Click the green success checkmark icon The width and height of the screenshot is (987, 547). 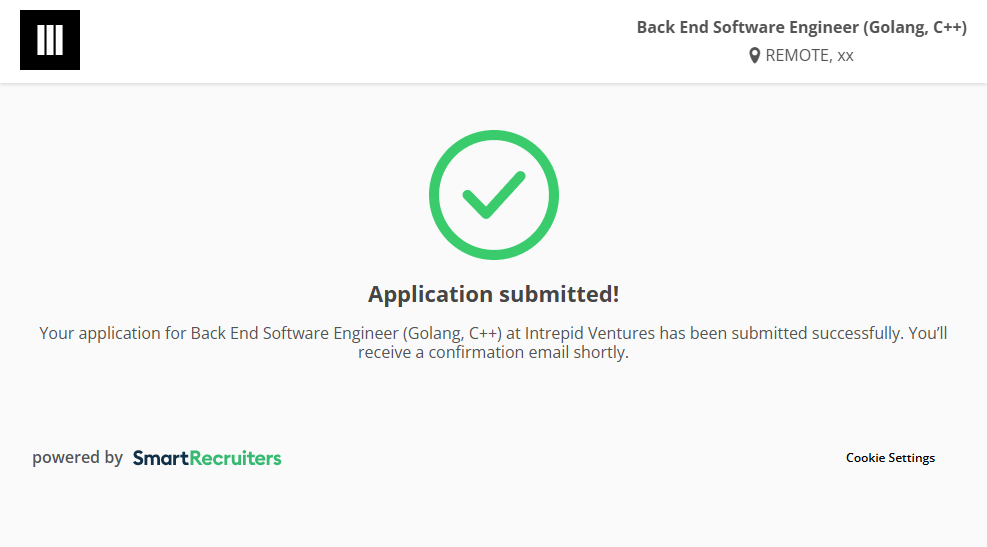(x=493, y=195)
